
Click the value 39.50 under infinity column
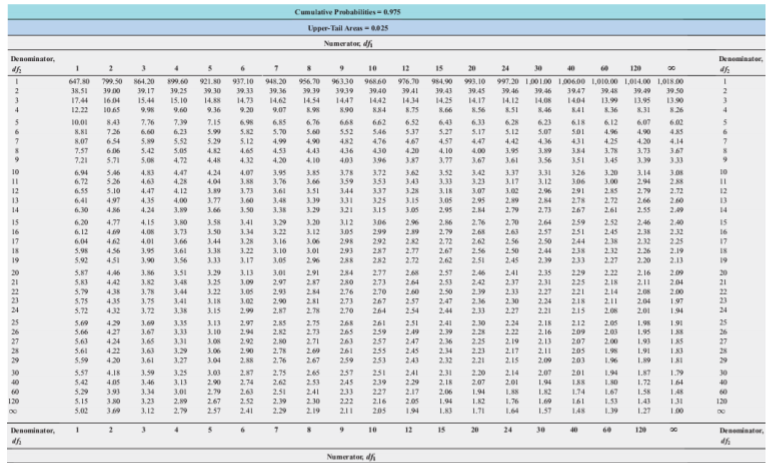(676, 91)
